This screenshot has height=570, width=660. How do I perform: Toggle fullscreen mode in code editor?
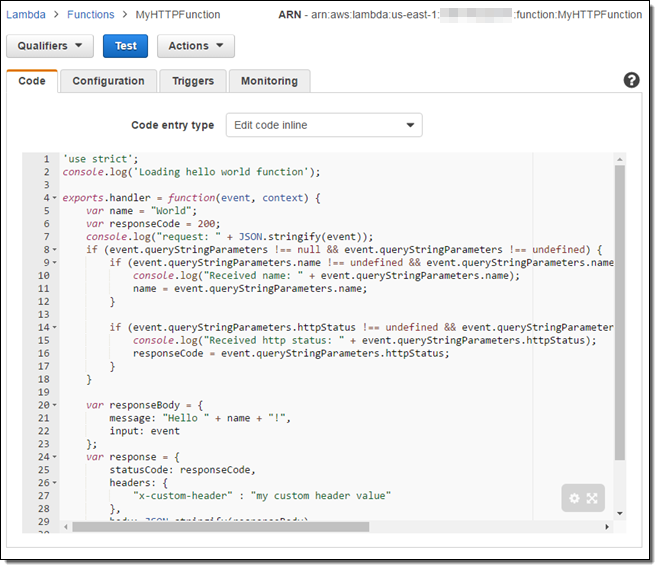point(592,498)
